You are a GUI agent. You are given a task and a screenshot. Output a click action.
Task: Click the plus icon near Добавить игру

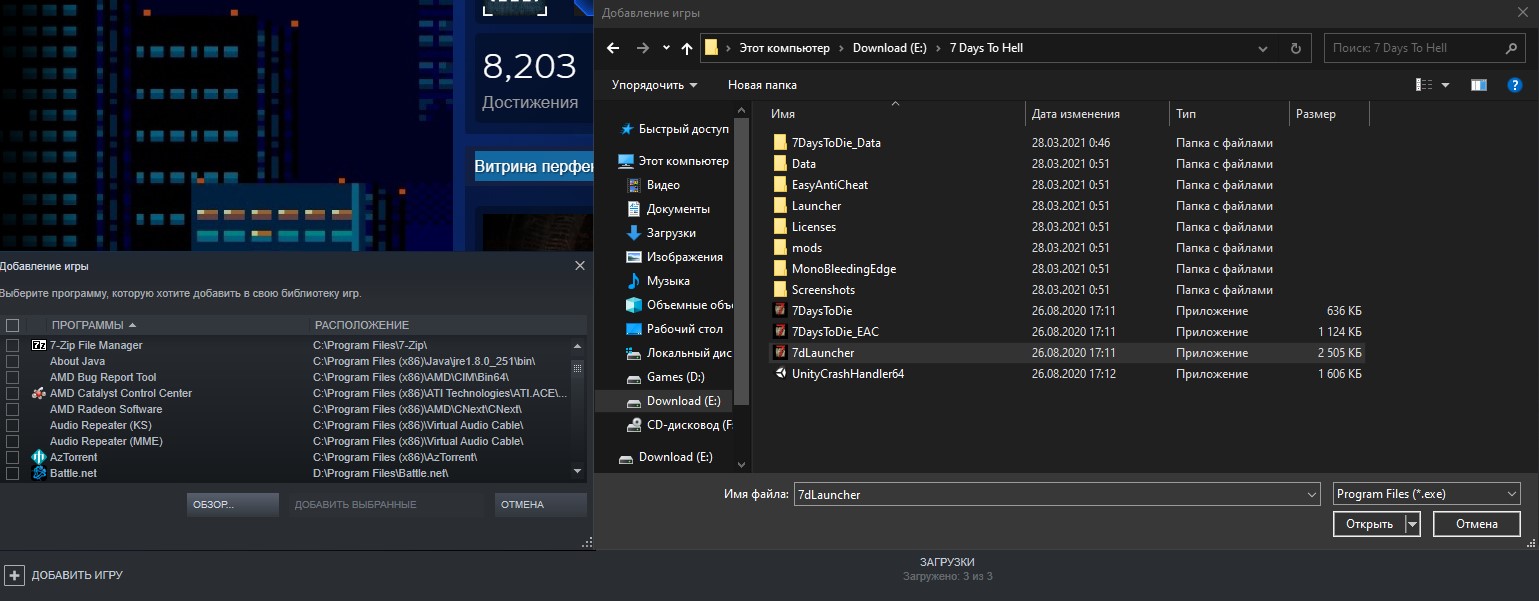pos(14,575)
